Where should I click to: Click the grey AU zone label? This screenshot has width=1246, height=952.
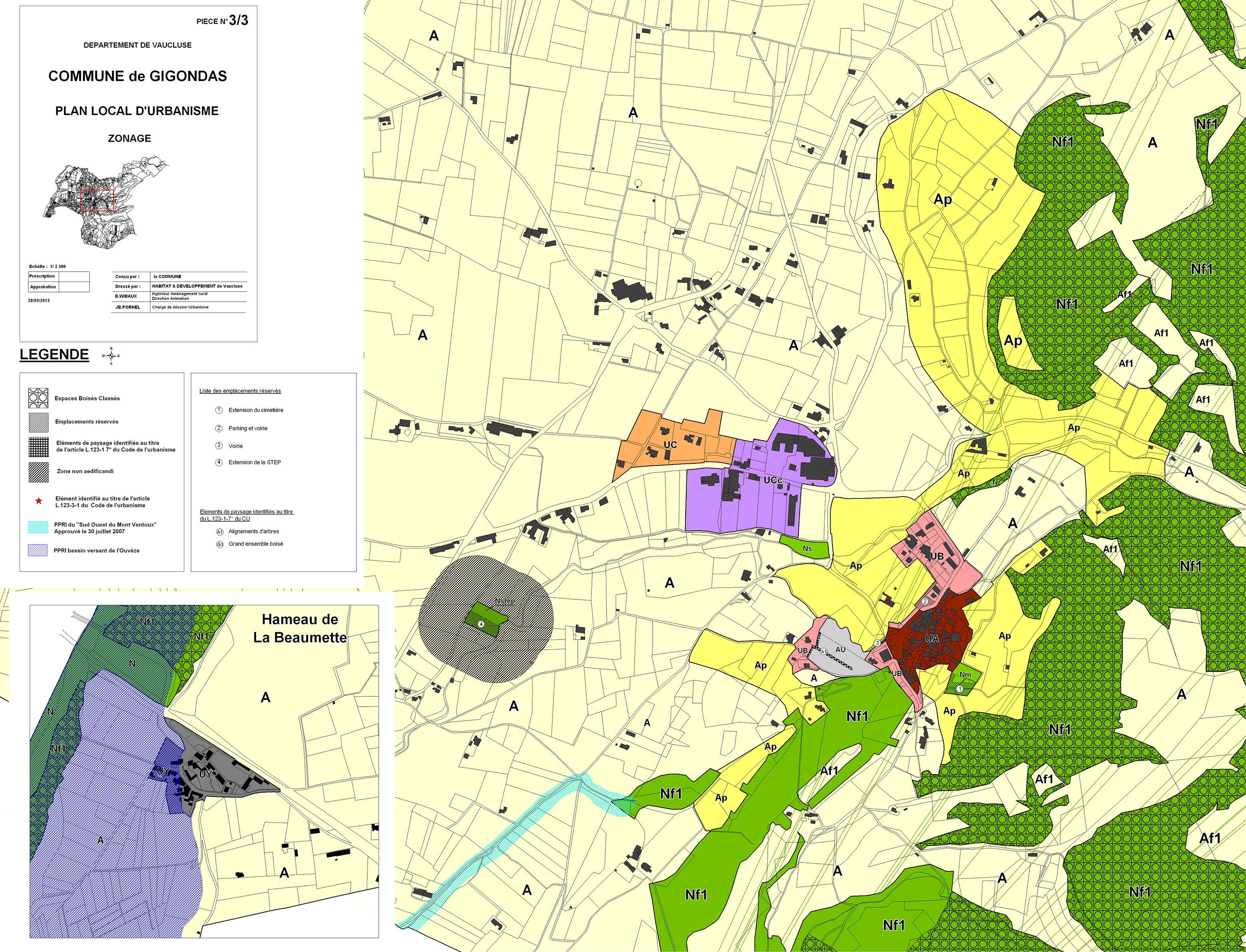[x=841, y=650]
